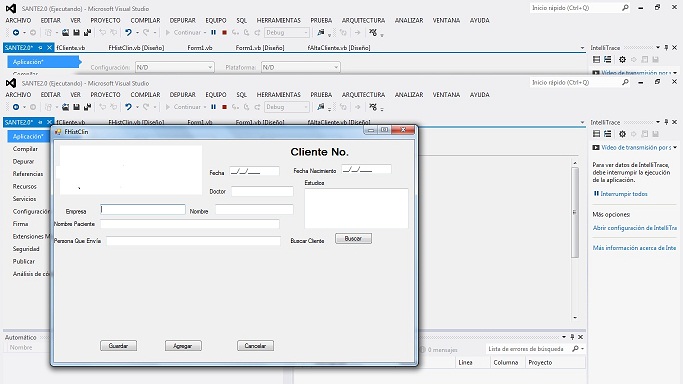The height and width of the screenshot is (384, 683).
Task: Click Agregar button in FHistClin form
Action: pyautogui.click(x=183, y=346)
